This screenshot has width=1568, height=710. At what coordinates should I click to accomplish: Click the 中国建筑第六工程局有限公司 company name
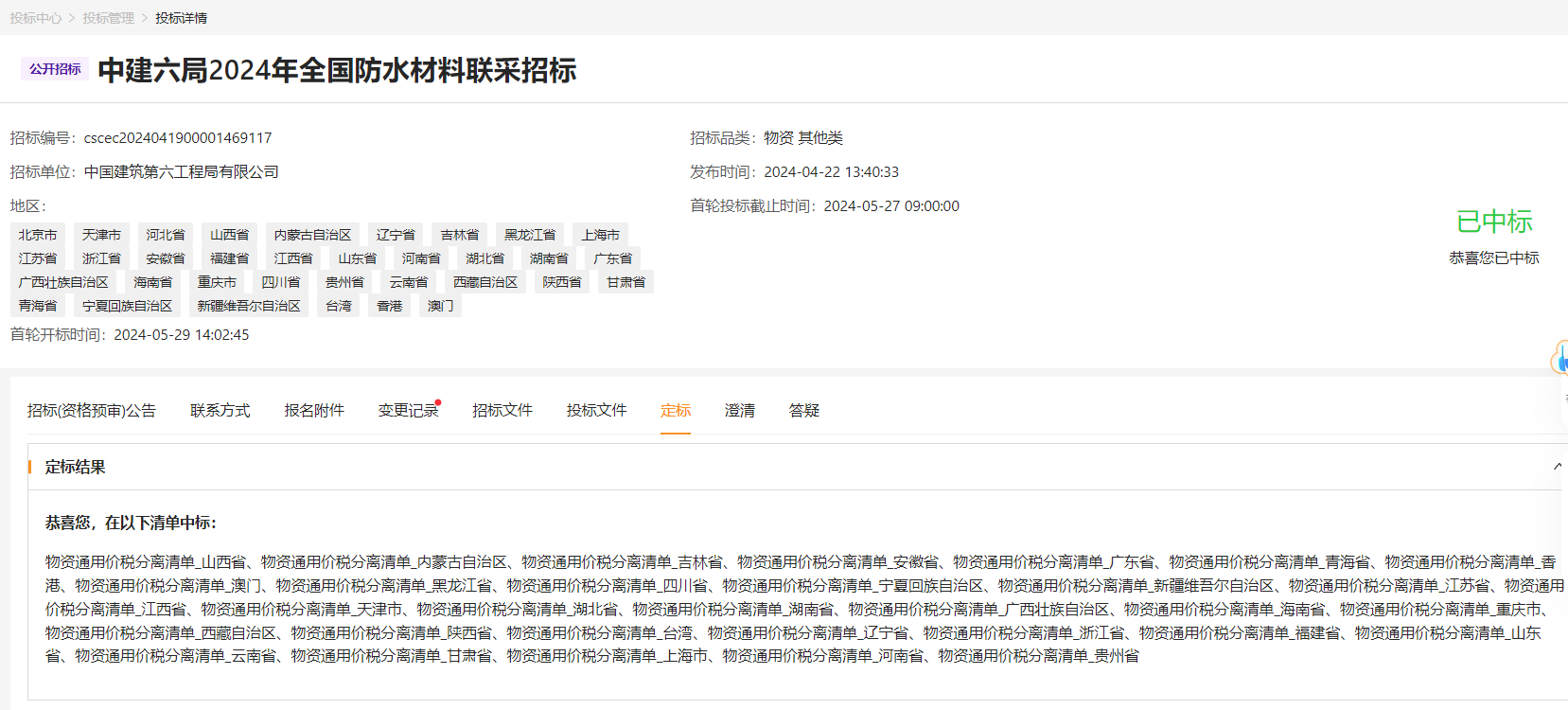pos(182,172)
